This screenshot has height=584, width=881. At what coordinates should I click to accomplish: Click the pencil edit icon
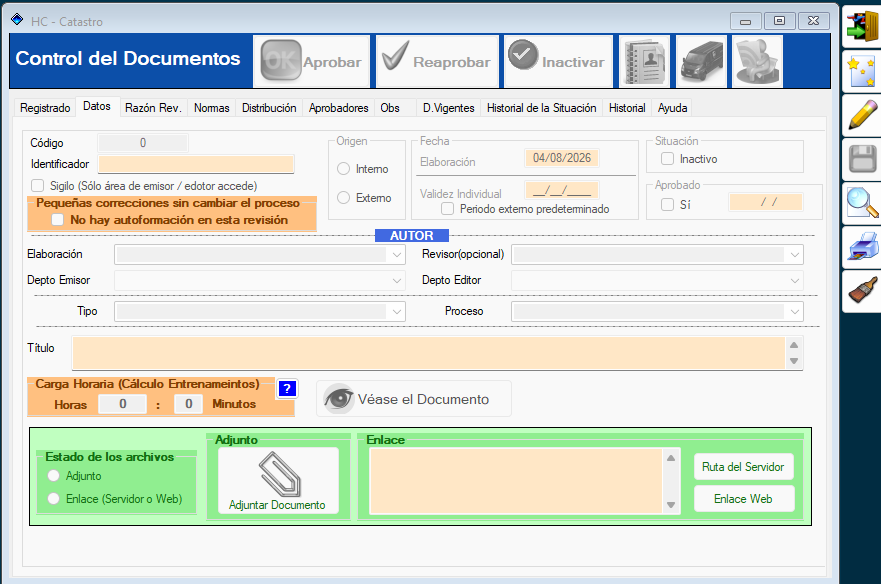863,115
